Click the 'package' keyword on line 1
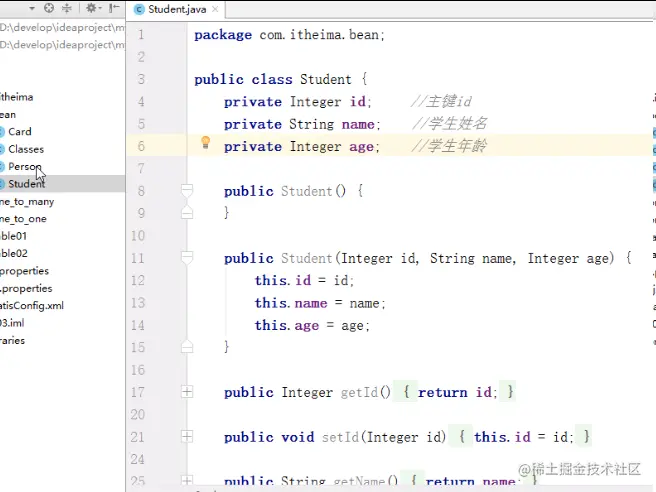This screenshot has height=492, width=656. 223,35
